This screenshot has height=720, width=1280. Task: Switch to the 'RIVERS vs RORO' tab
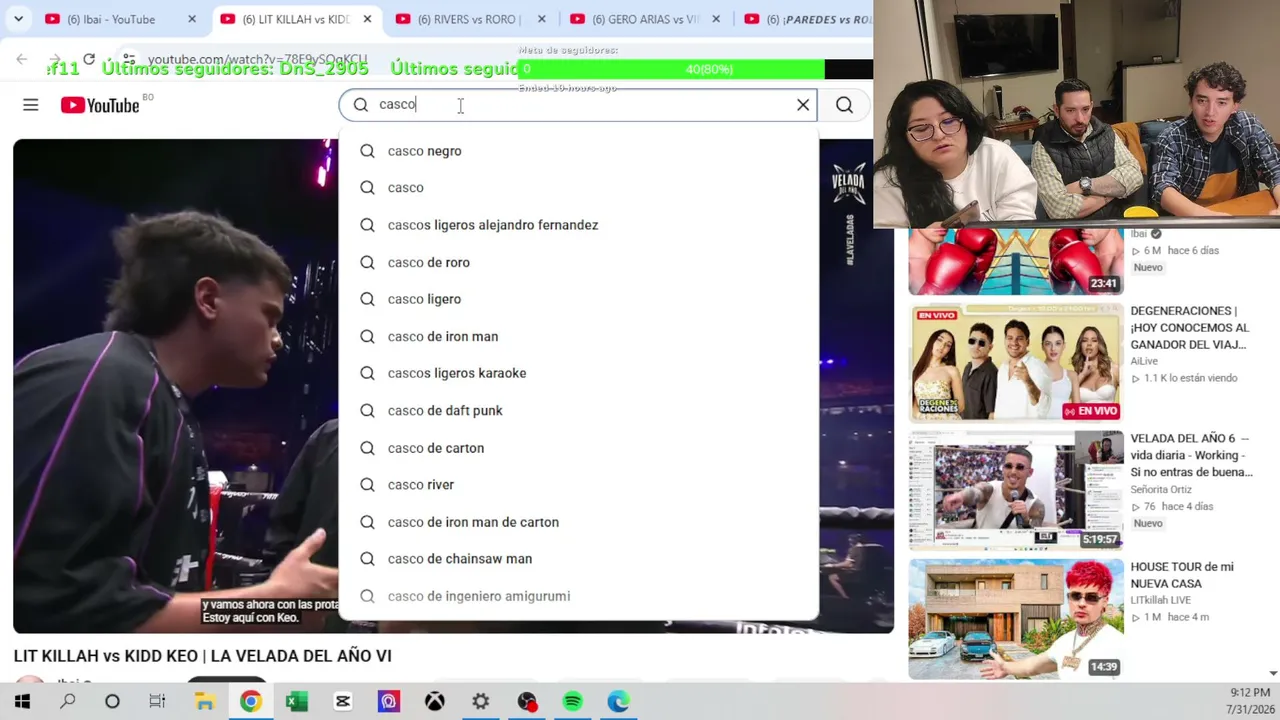tap(469, 19)
